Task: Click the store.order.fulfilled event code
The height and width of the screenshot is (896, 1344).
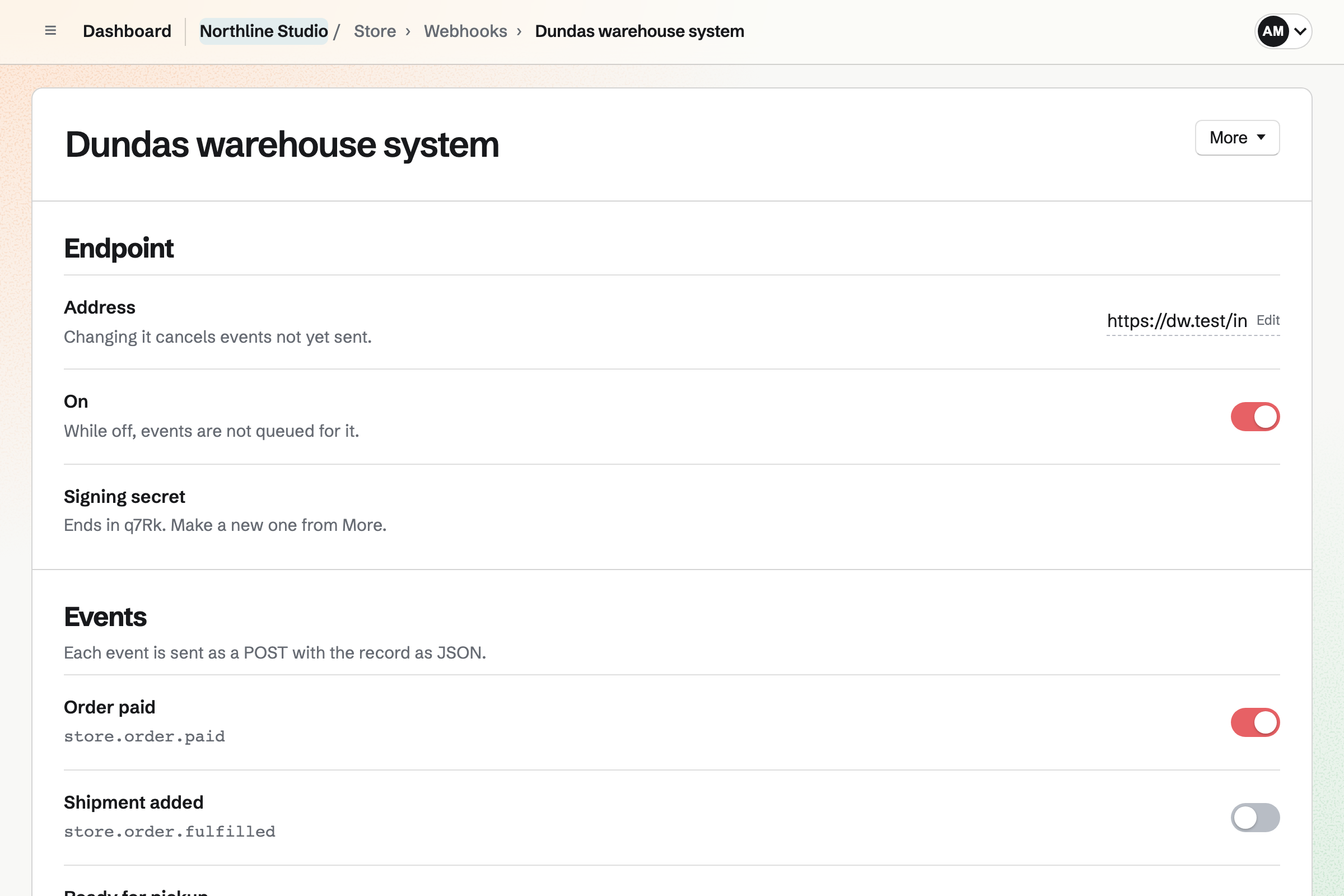Action: click(x=170, y=831)
